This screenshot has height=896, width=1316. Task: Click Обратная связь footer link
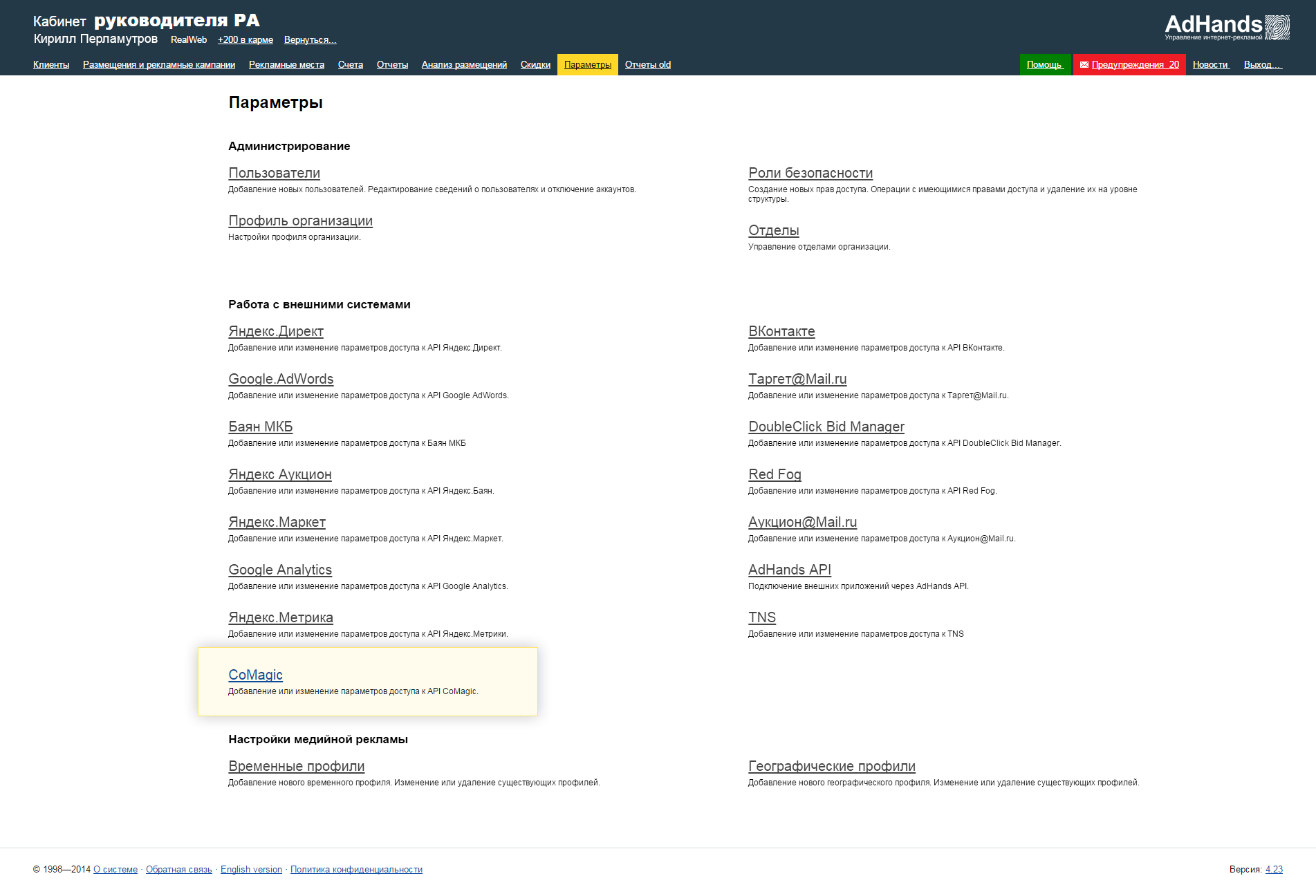click(179, 870)
